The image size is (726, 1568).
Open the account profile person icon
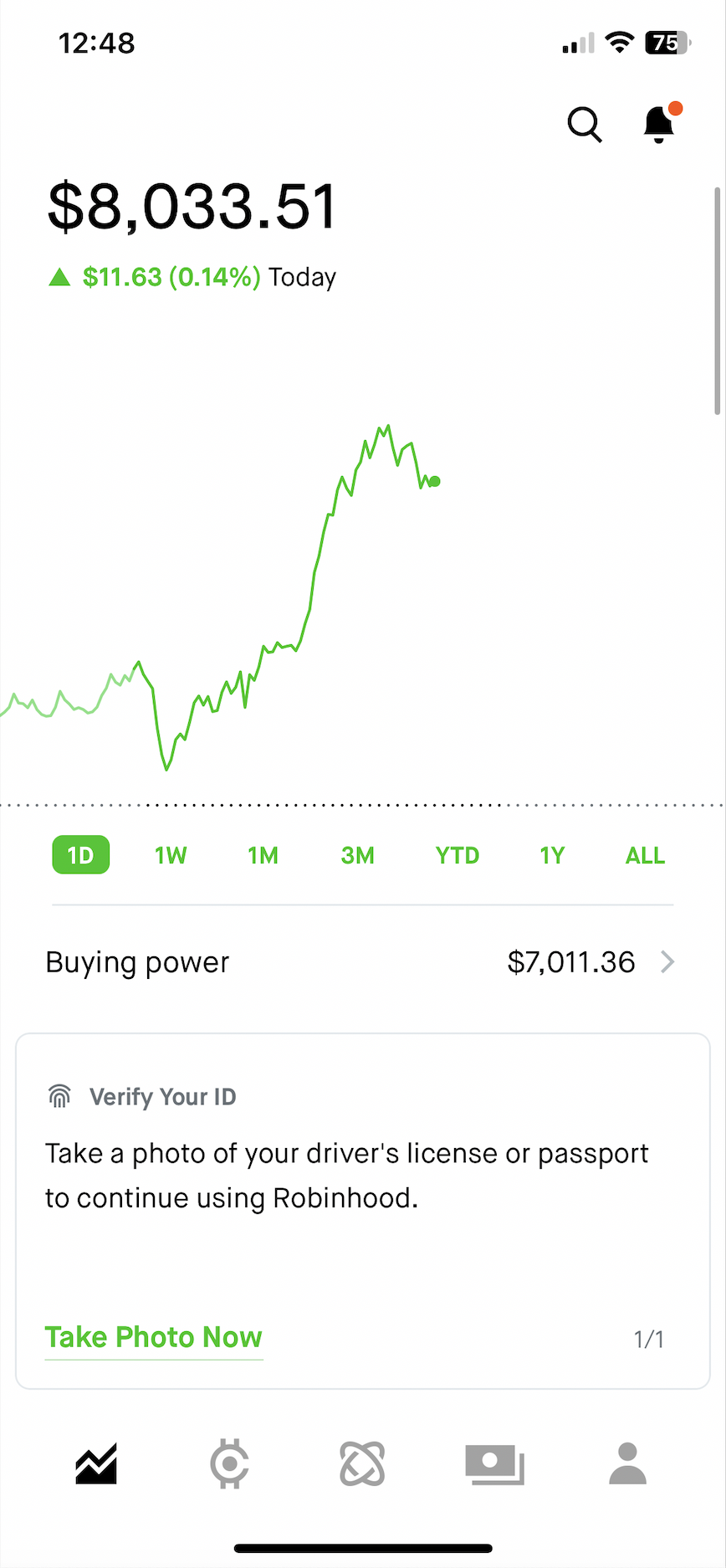pos(627,1463)
